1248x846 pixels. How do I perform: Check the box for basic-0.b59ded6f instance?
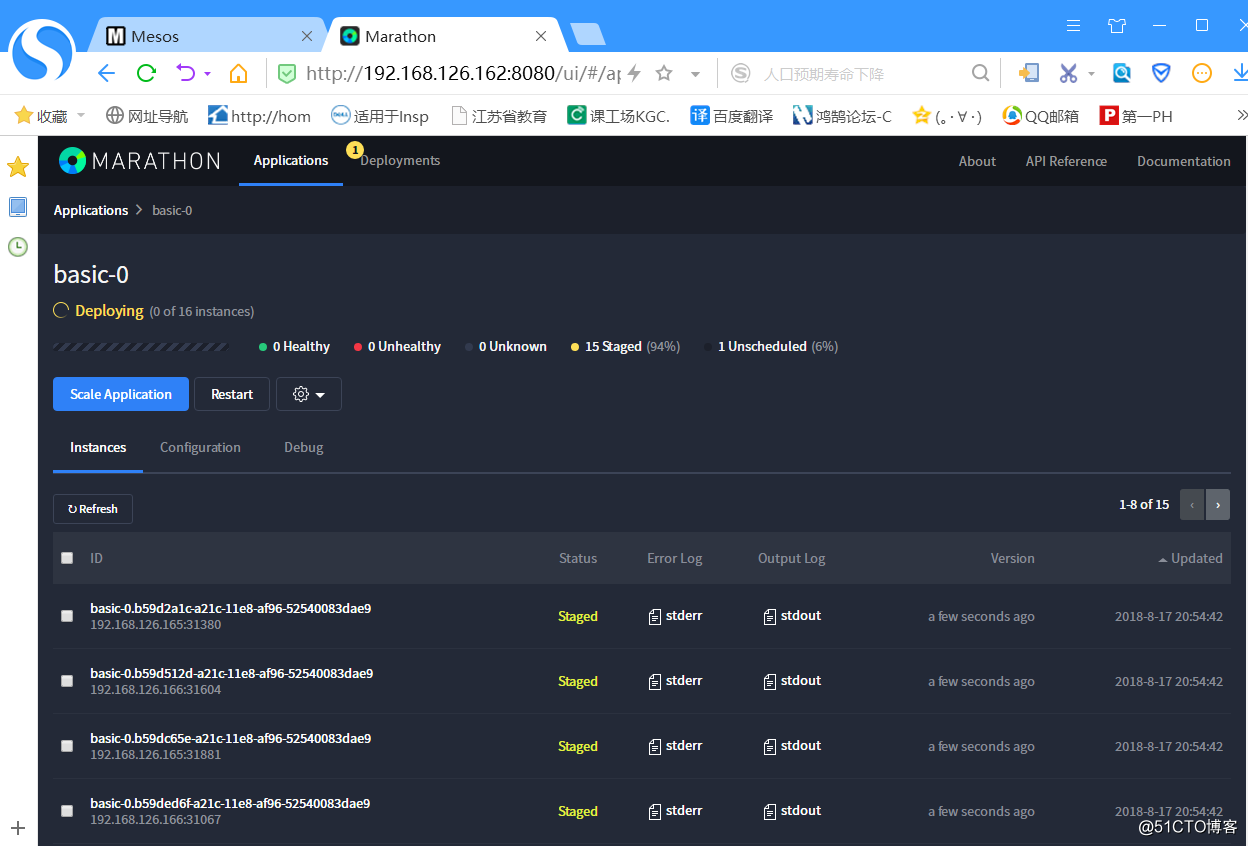pyautogui.click(x=67, y=811)
